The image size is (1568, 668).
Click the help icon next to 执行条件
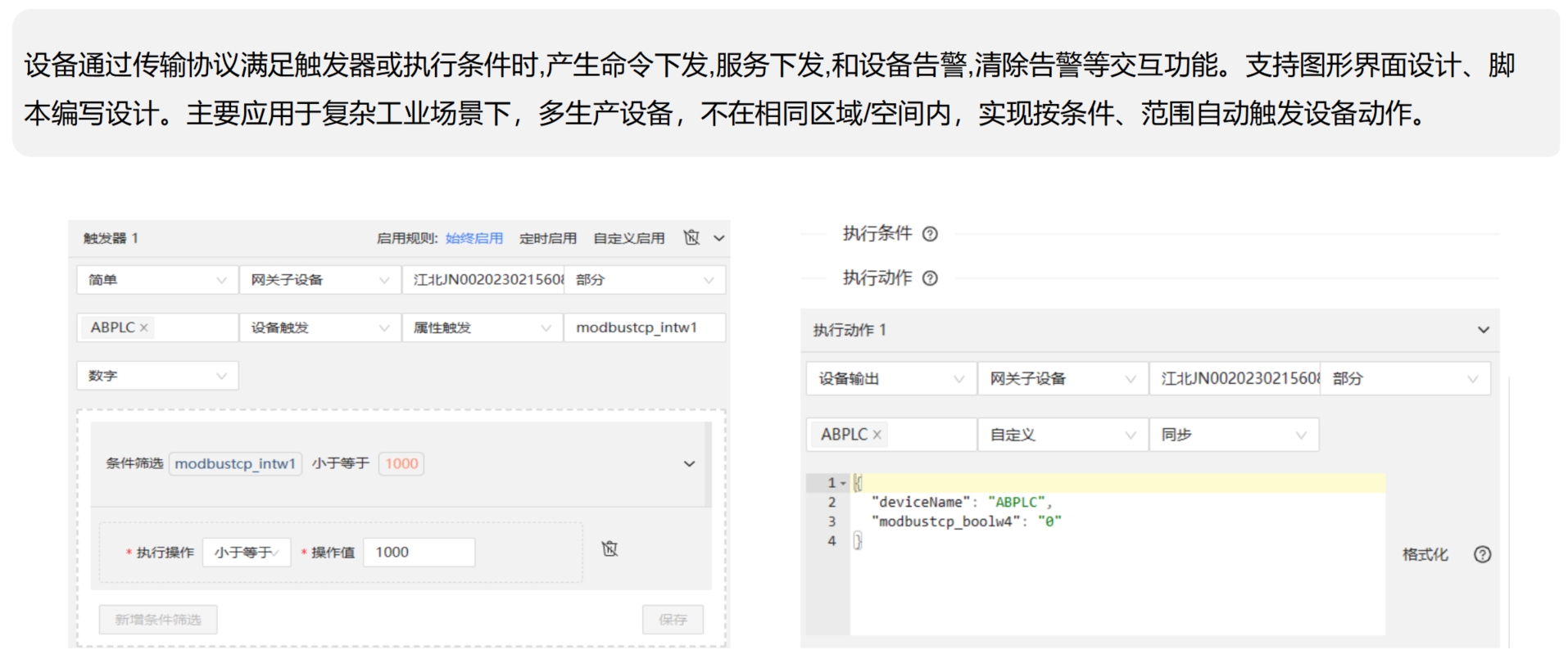point(930,234)
